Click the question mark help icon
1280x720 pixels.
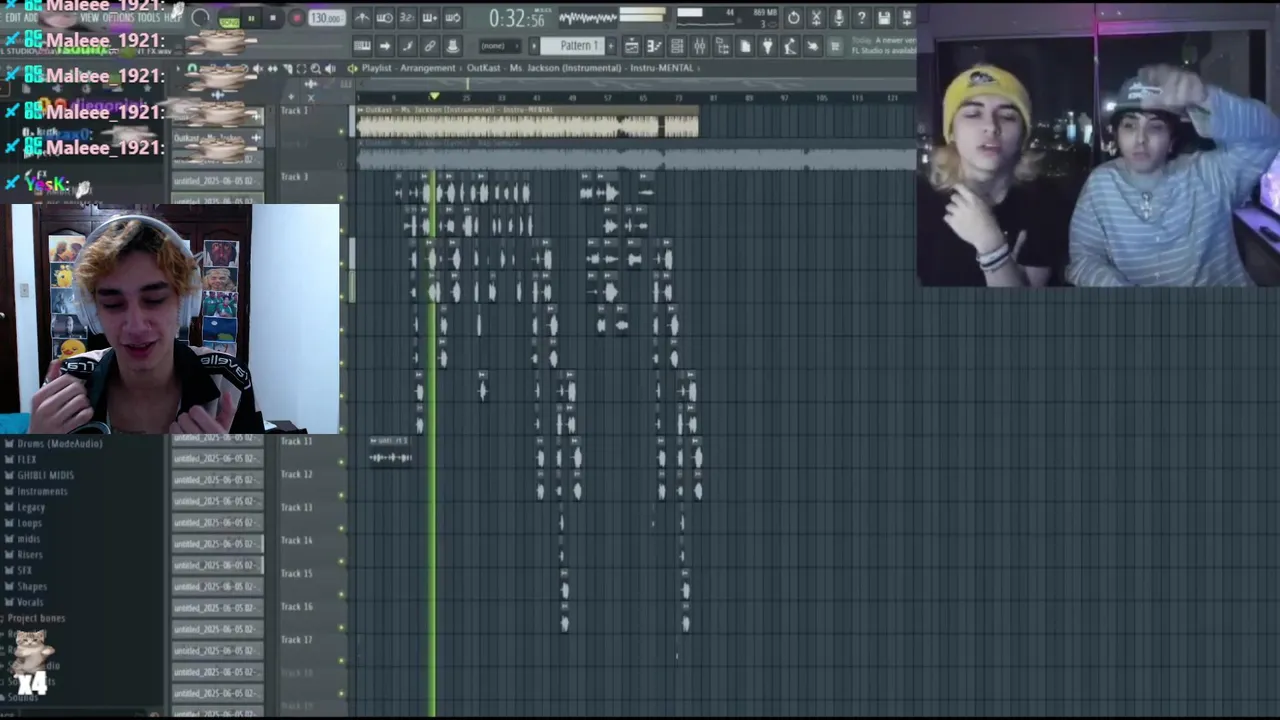[x=861, y=18]
